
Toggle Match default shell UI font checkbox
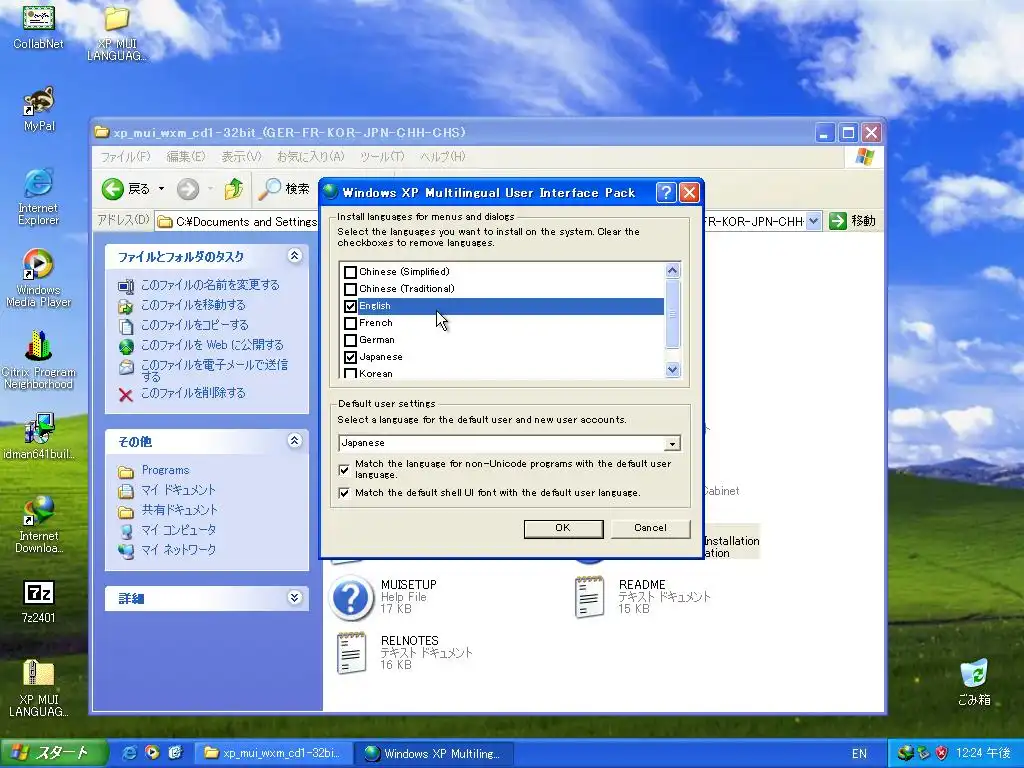[x=344, y=492]
